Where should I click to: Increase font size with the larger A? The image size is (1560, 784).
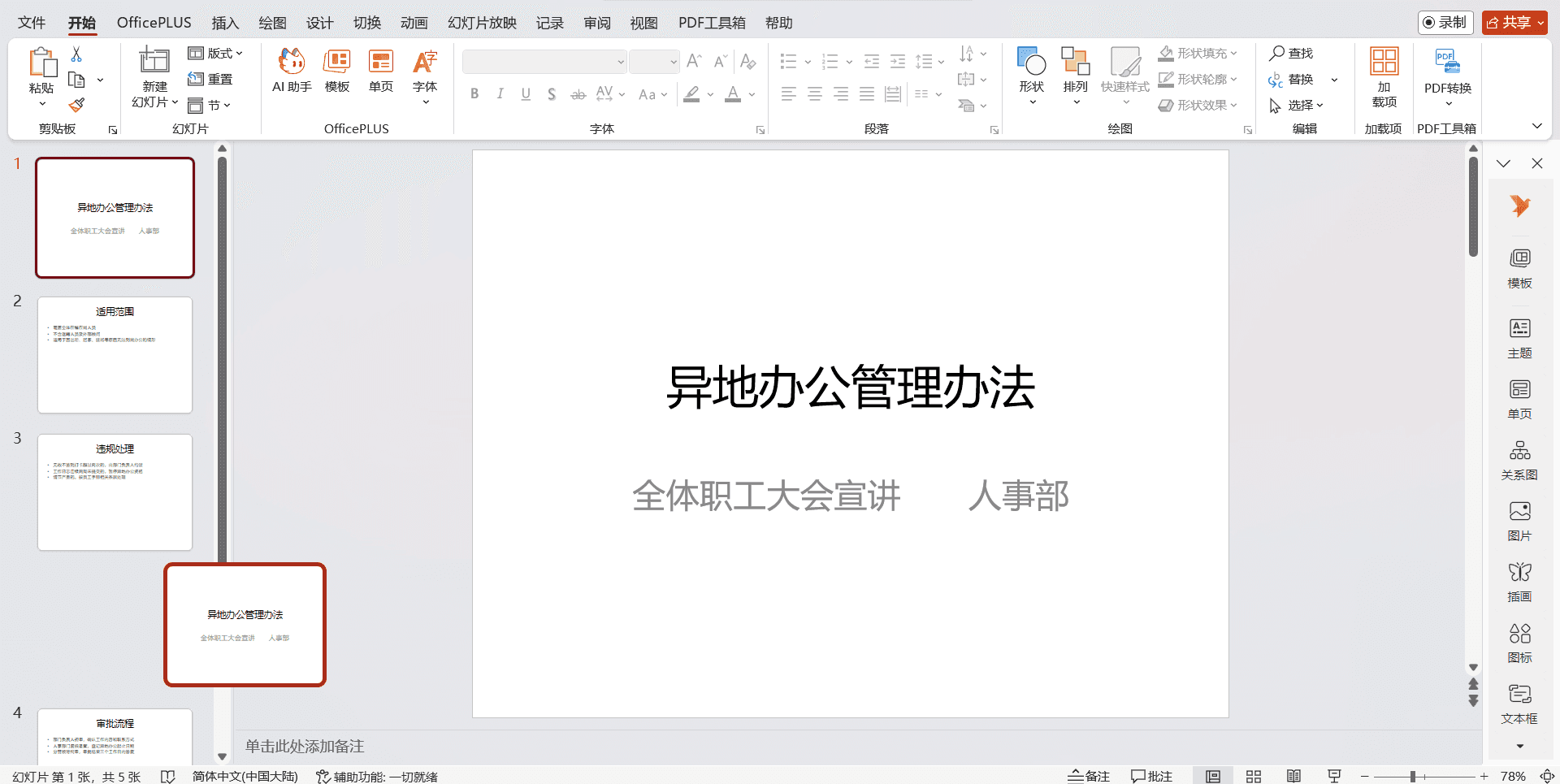[x=694, y=61]
